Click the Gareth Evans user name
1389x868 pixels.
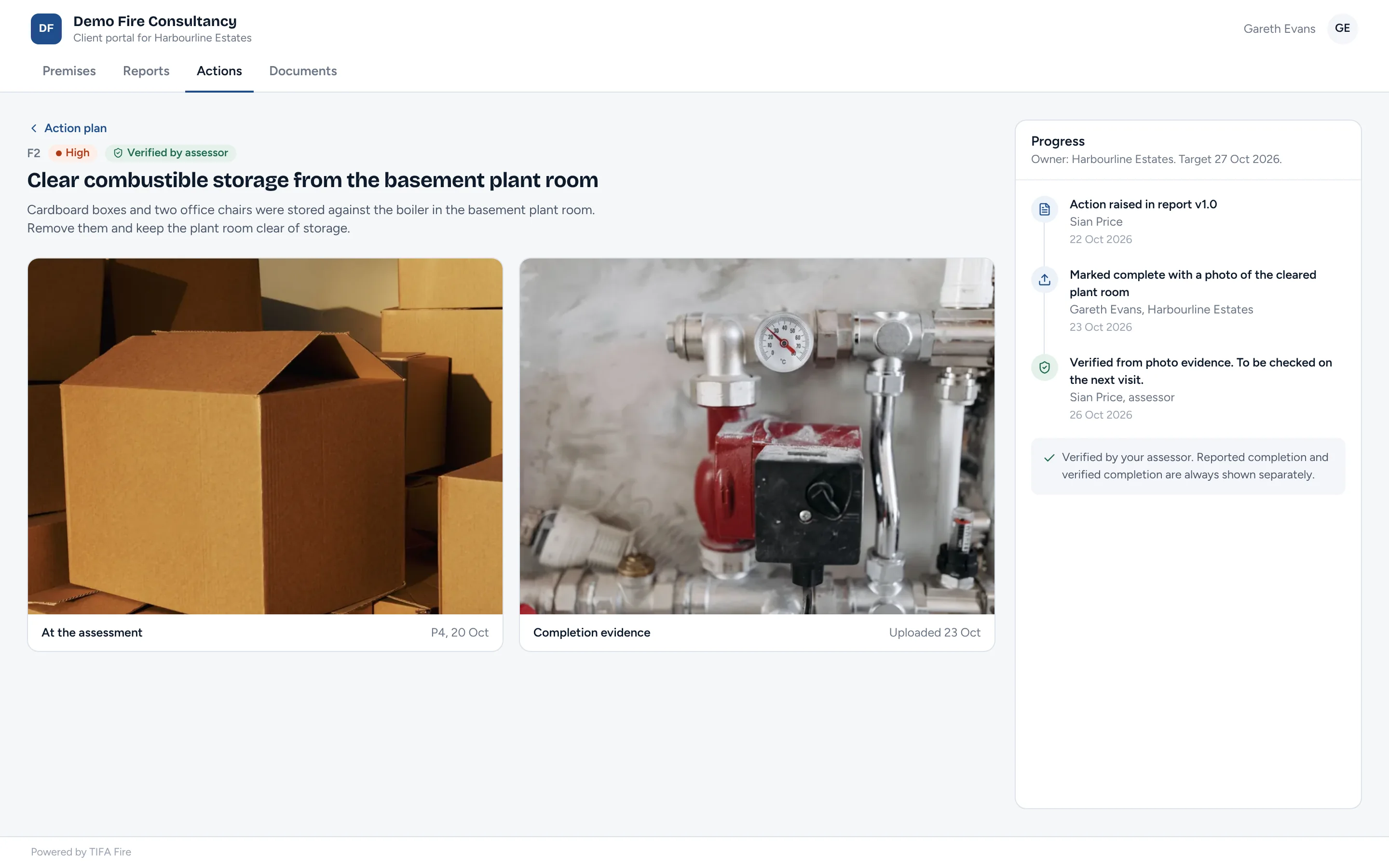1279,29
